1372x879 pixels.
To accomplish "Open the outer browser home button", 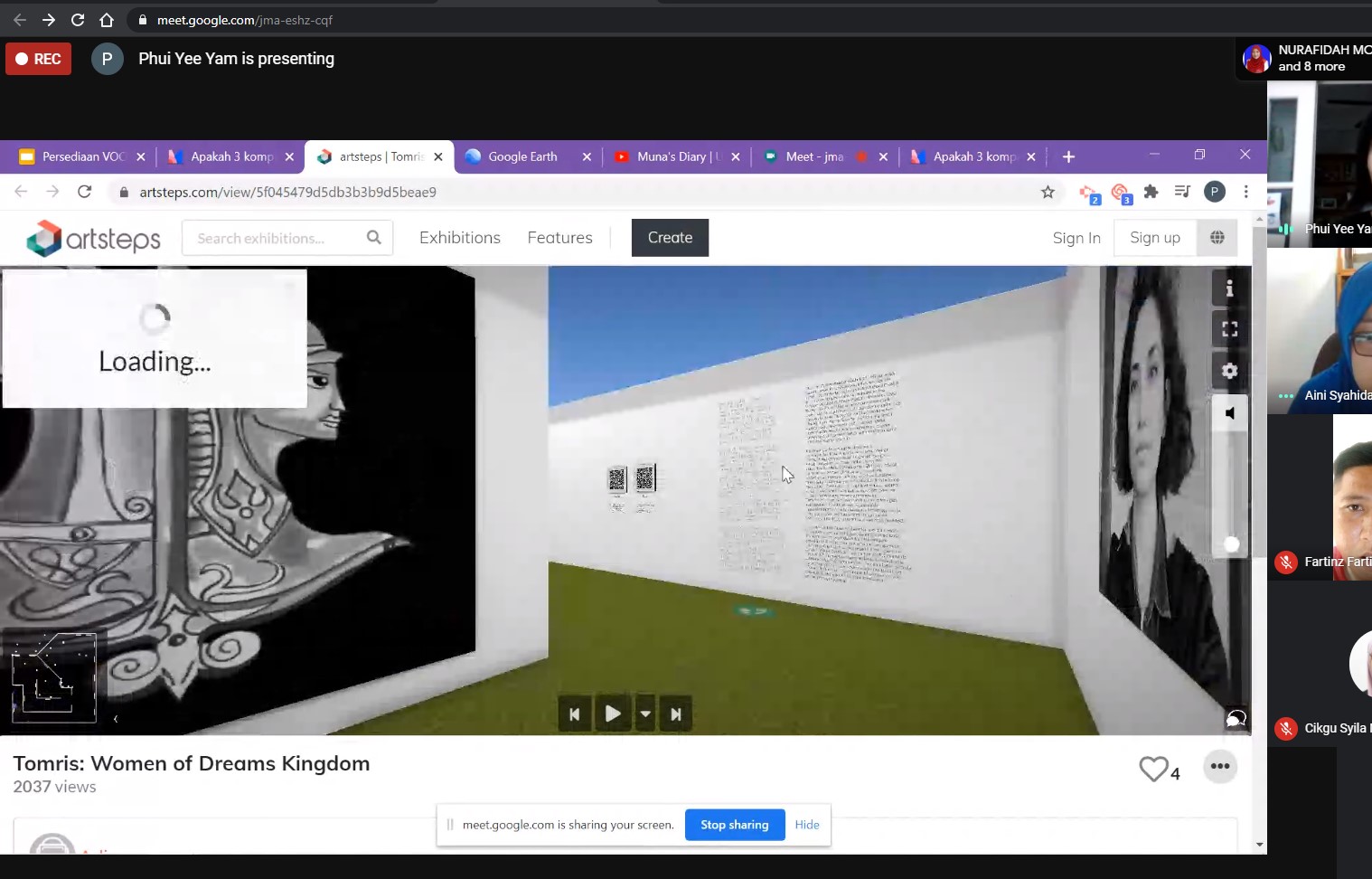I will pyautogui.click(x=107, y=20).
